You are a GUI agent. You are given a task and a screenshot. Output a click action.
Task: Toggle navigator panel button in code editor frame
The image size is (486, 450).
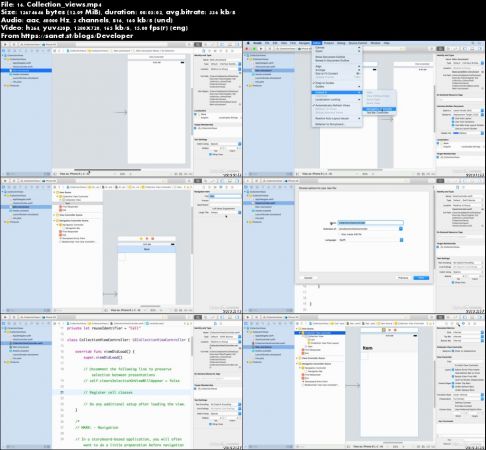[x=222, y=317]
